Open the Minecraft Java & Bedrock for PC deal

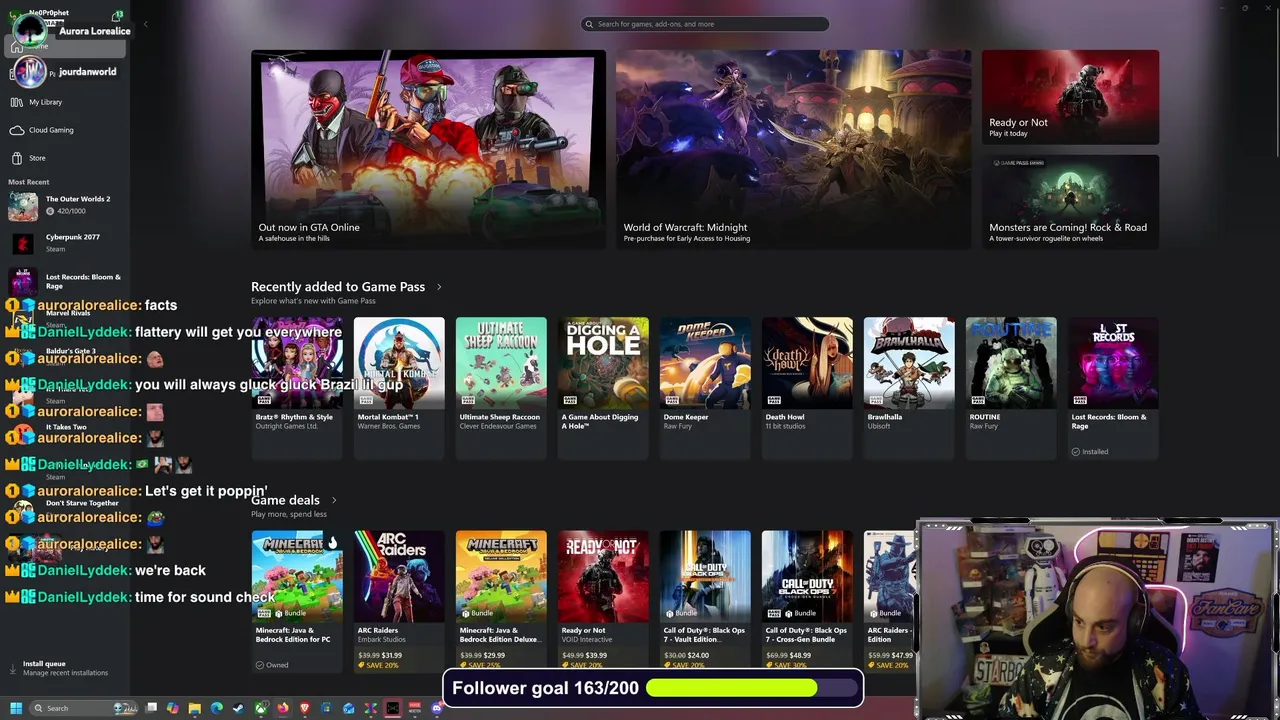point(297,600)
